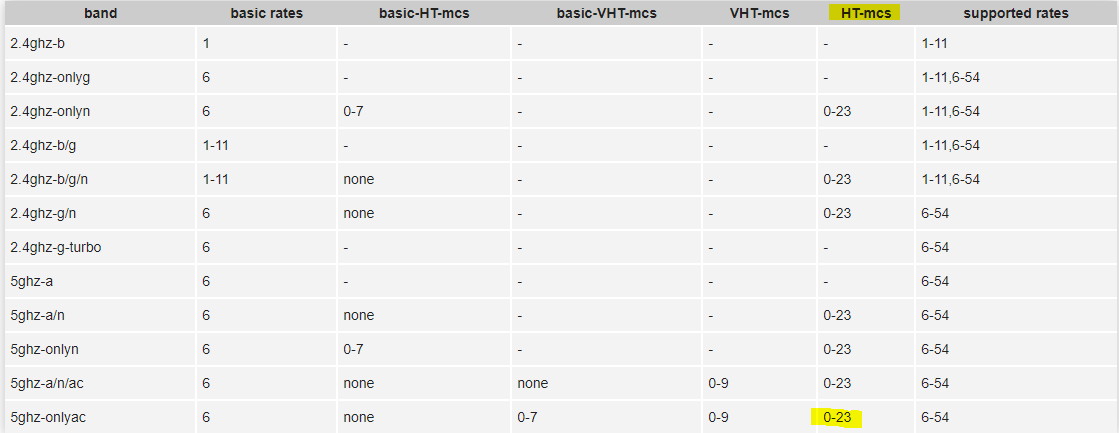Click the "basic rates" column header
This screenshot has height=433, width=1119.
(x=266, y=13)
